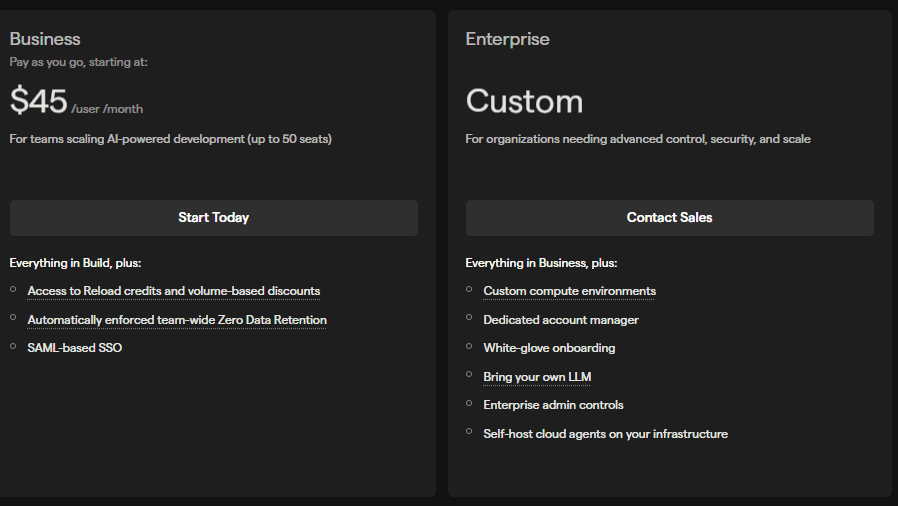Click the bullet icon beside Enterprise admin controls
Screen dimensions: 898x506
pos(469,403)
